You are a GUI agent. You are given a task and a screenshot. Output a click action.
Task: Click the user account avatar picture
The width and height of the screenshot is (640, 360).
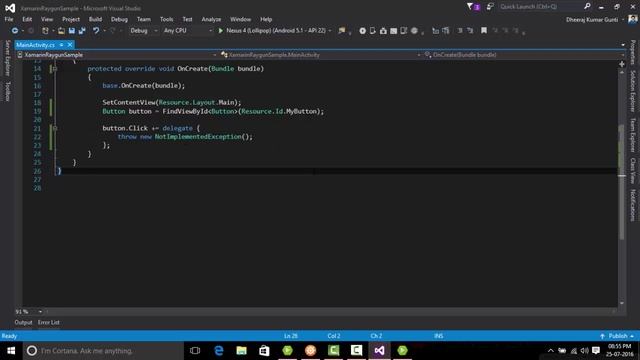(633, 19)
